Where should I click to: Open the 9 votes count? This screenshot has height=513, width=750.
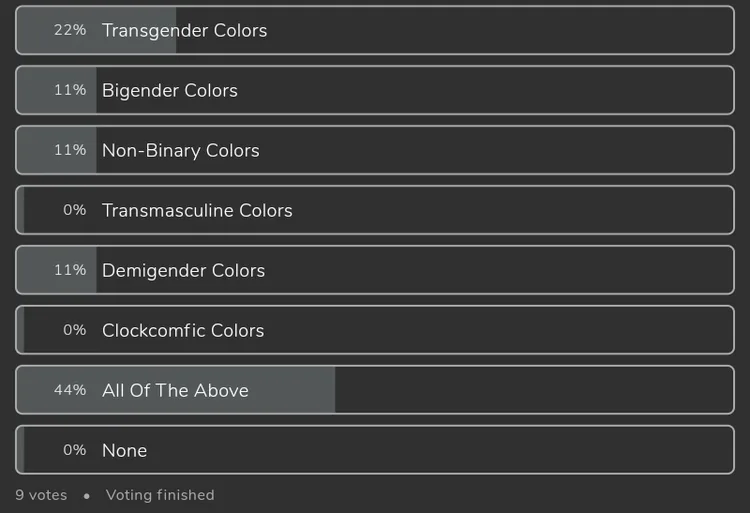[x=41, y=495]
